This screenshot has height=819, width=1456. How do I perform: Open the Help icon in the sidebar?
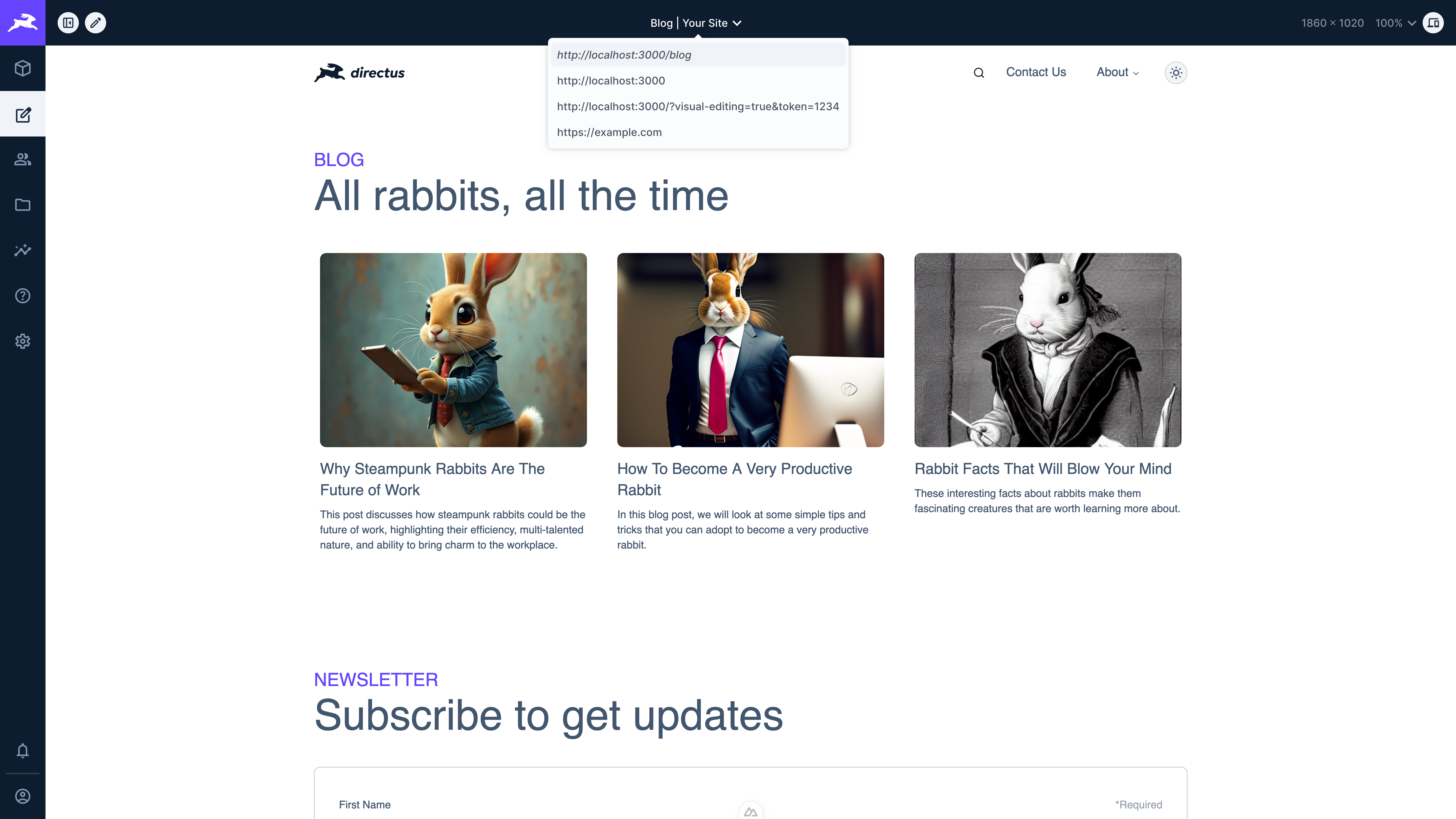click(22, 295)
